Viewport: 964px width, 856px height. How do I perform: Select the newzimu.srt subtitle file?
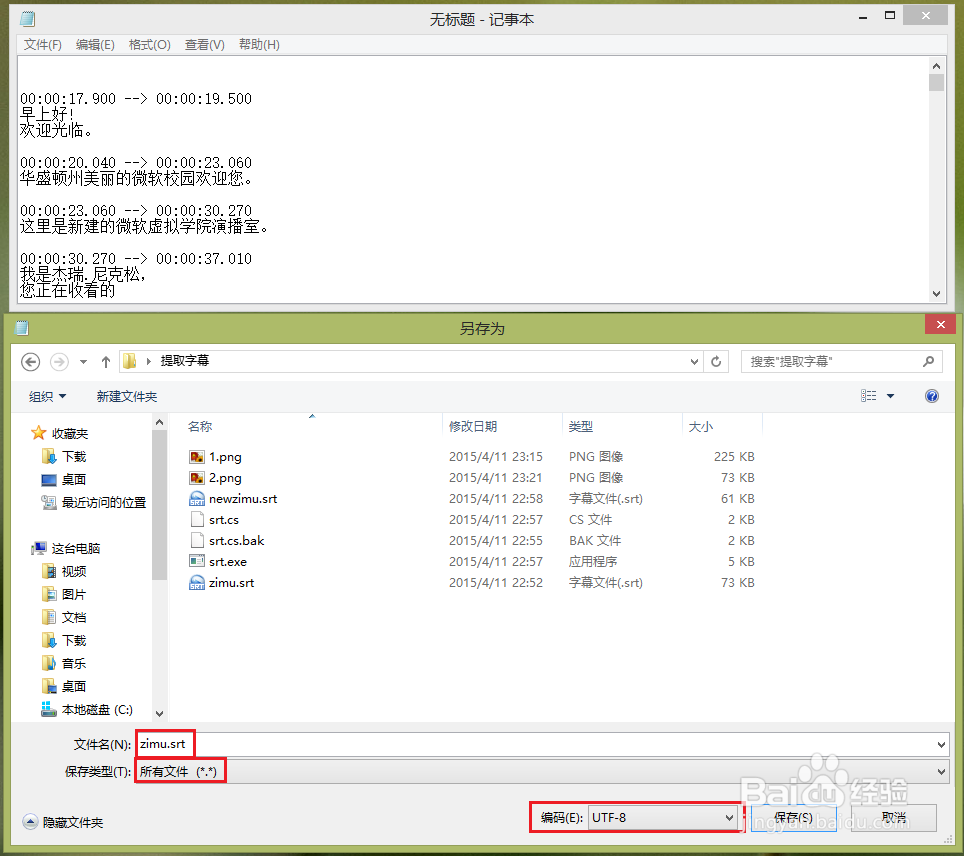pos(243,499)
